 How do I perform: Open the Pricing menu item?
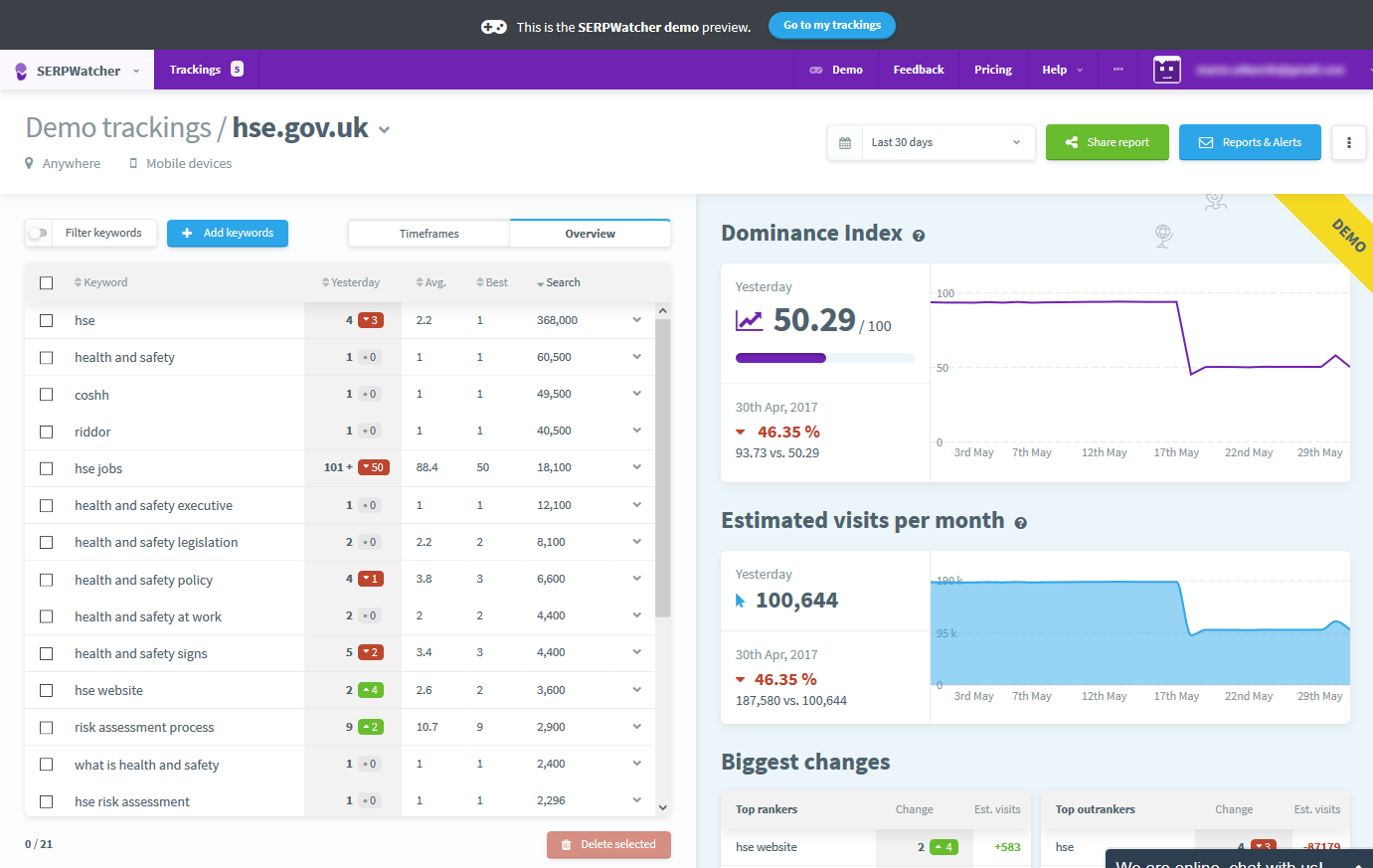click(992, 70)
